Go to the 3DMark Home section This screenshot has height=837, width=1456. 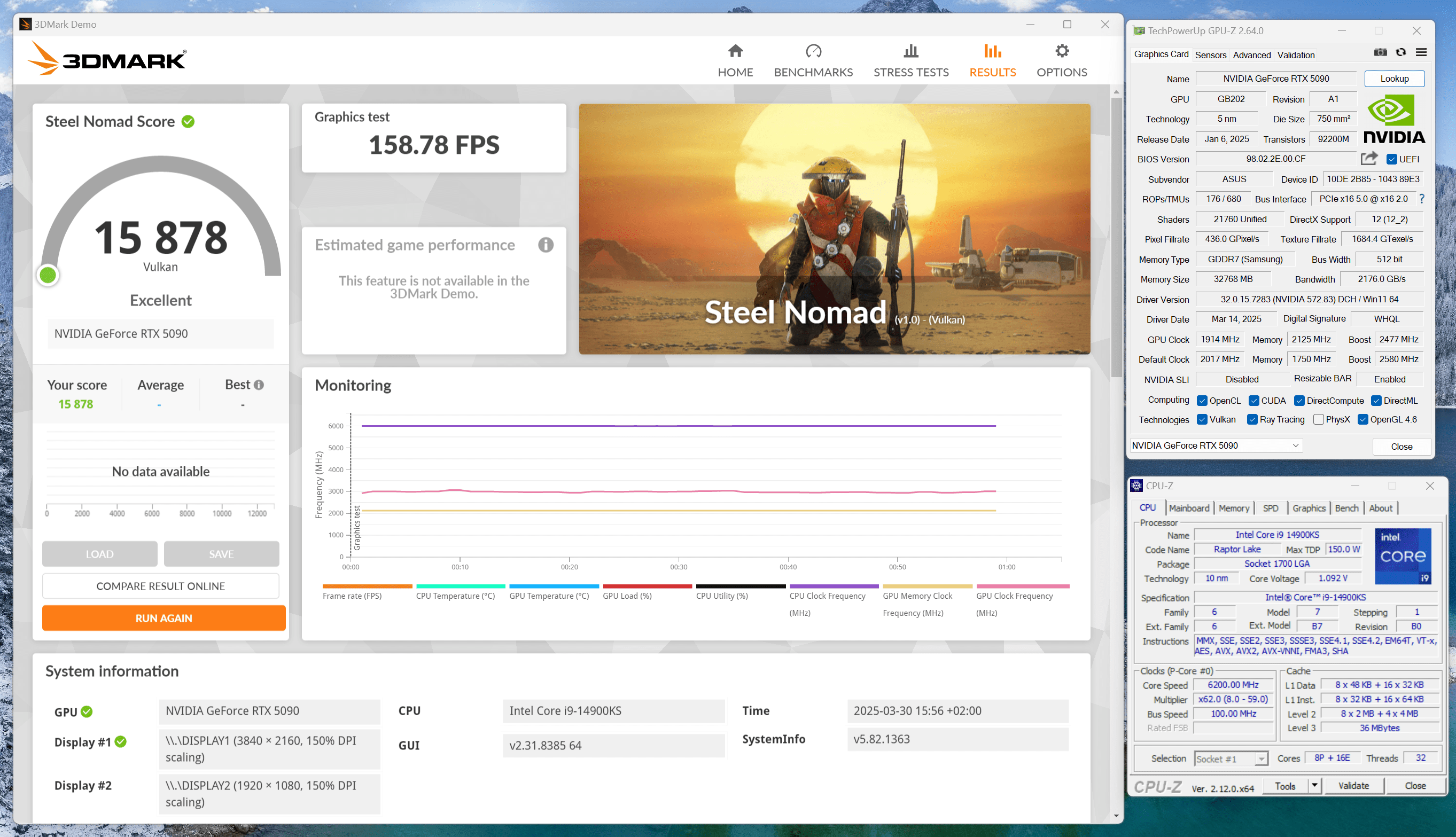(735, 60)
